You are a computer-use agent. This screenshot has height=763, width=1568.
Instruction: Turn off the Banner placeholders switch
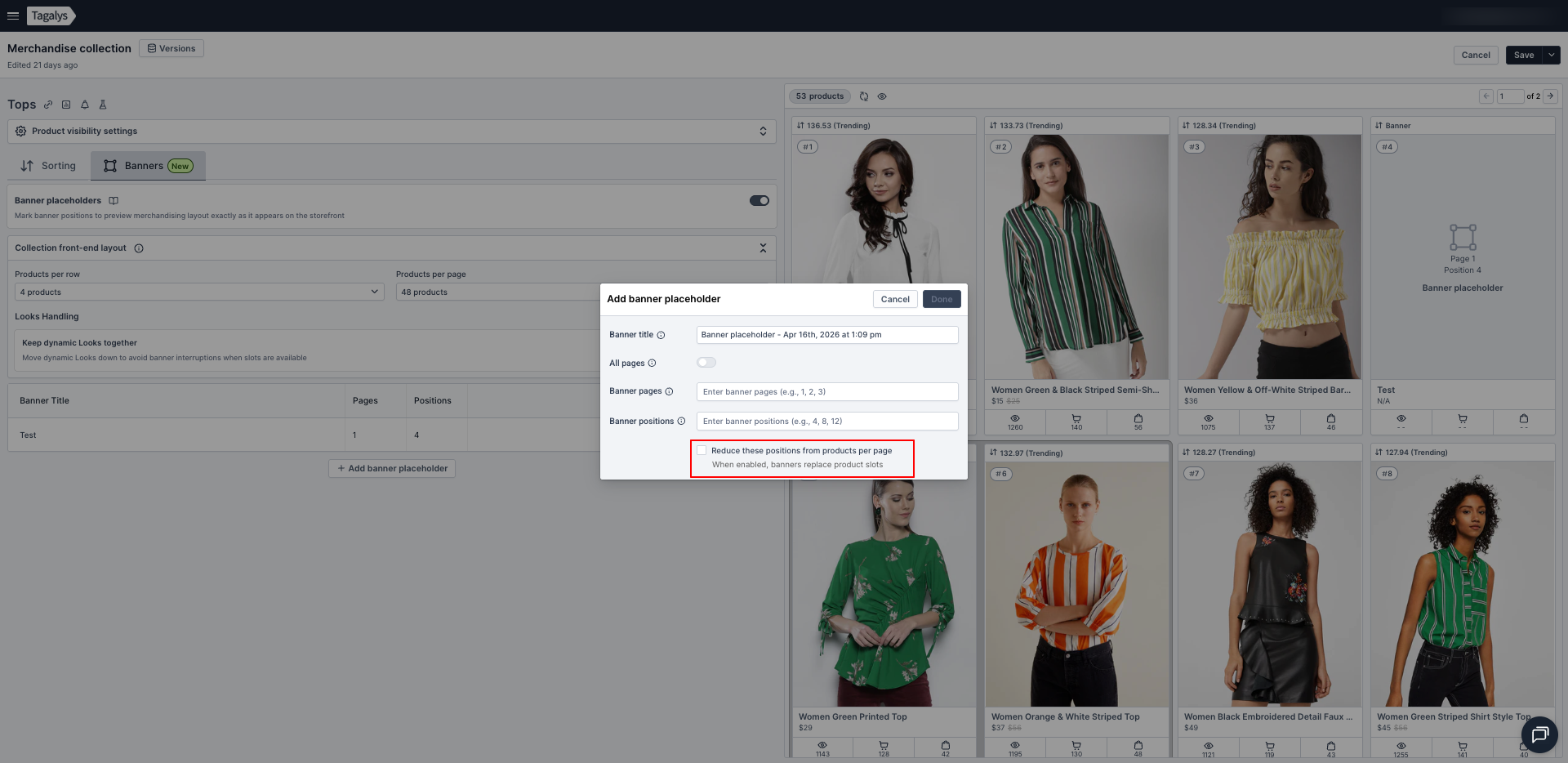pyautogui.click(x=759, y=201)
